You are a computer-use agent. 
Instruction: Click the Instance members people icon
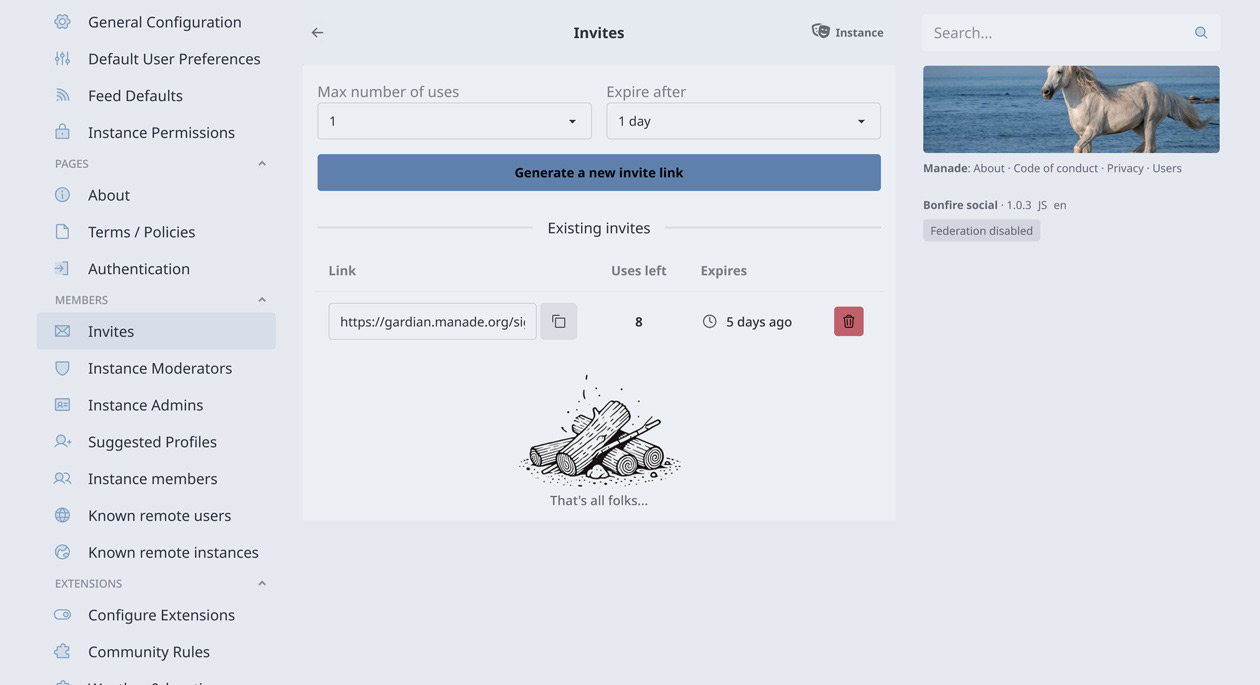point(62,478)
